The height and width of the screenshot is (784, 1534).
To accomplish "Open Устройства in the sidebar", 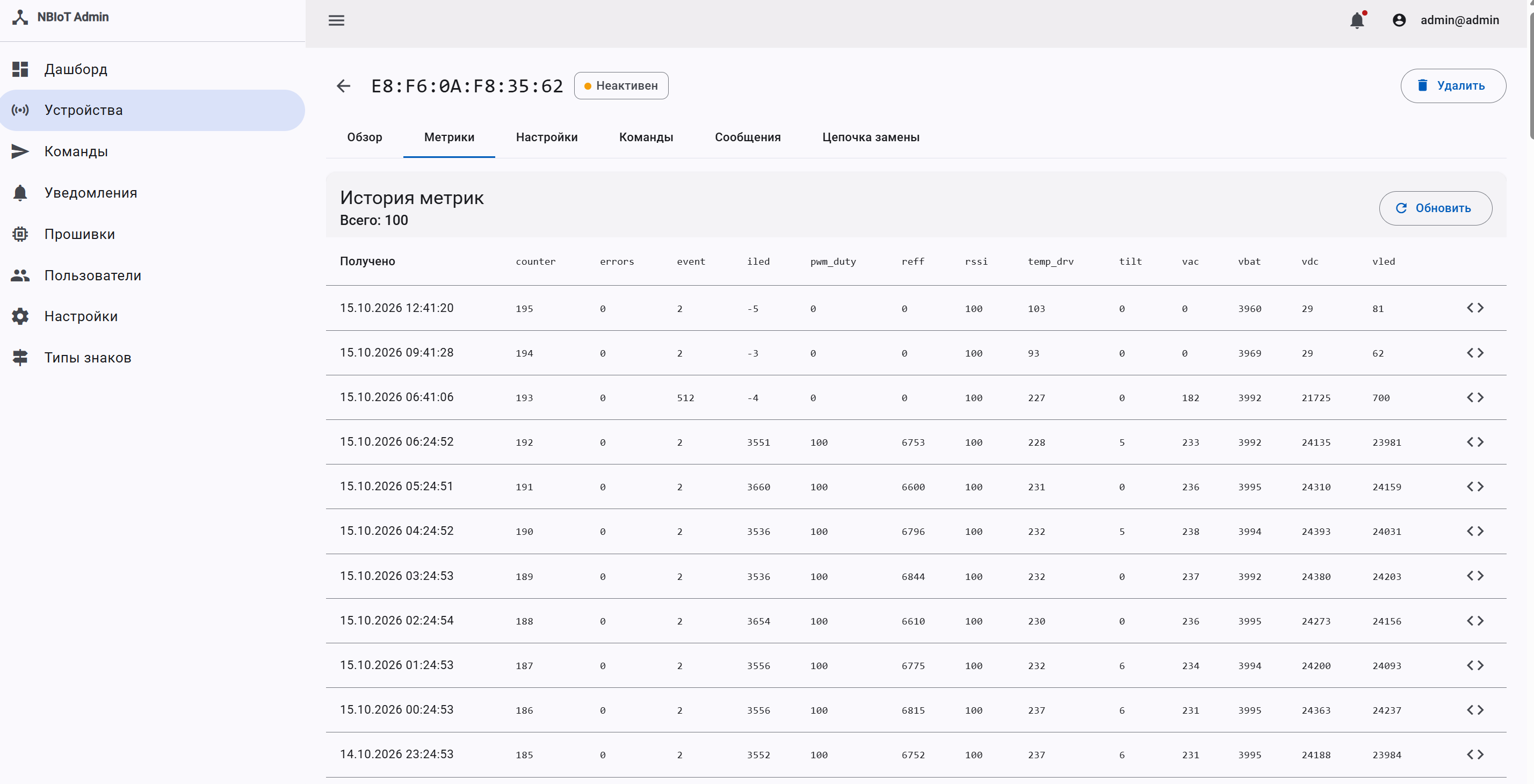I will 153,110.
